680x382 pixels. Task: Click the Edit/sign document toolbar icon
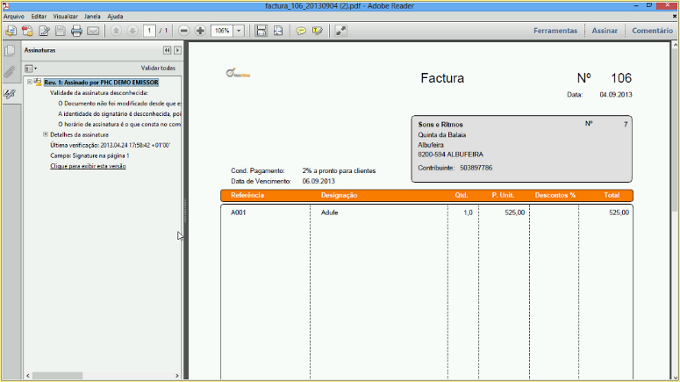pos(44,31)
